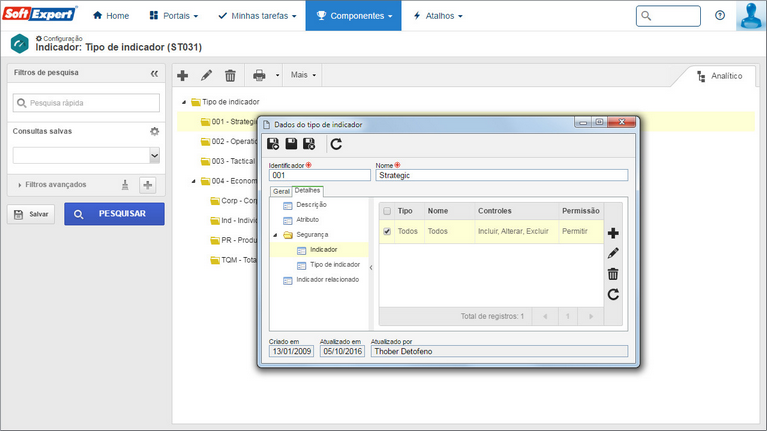Click the SoftExpert logo
The height and width of the screenshot is (431, 767).
click(40, 14)
